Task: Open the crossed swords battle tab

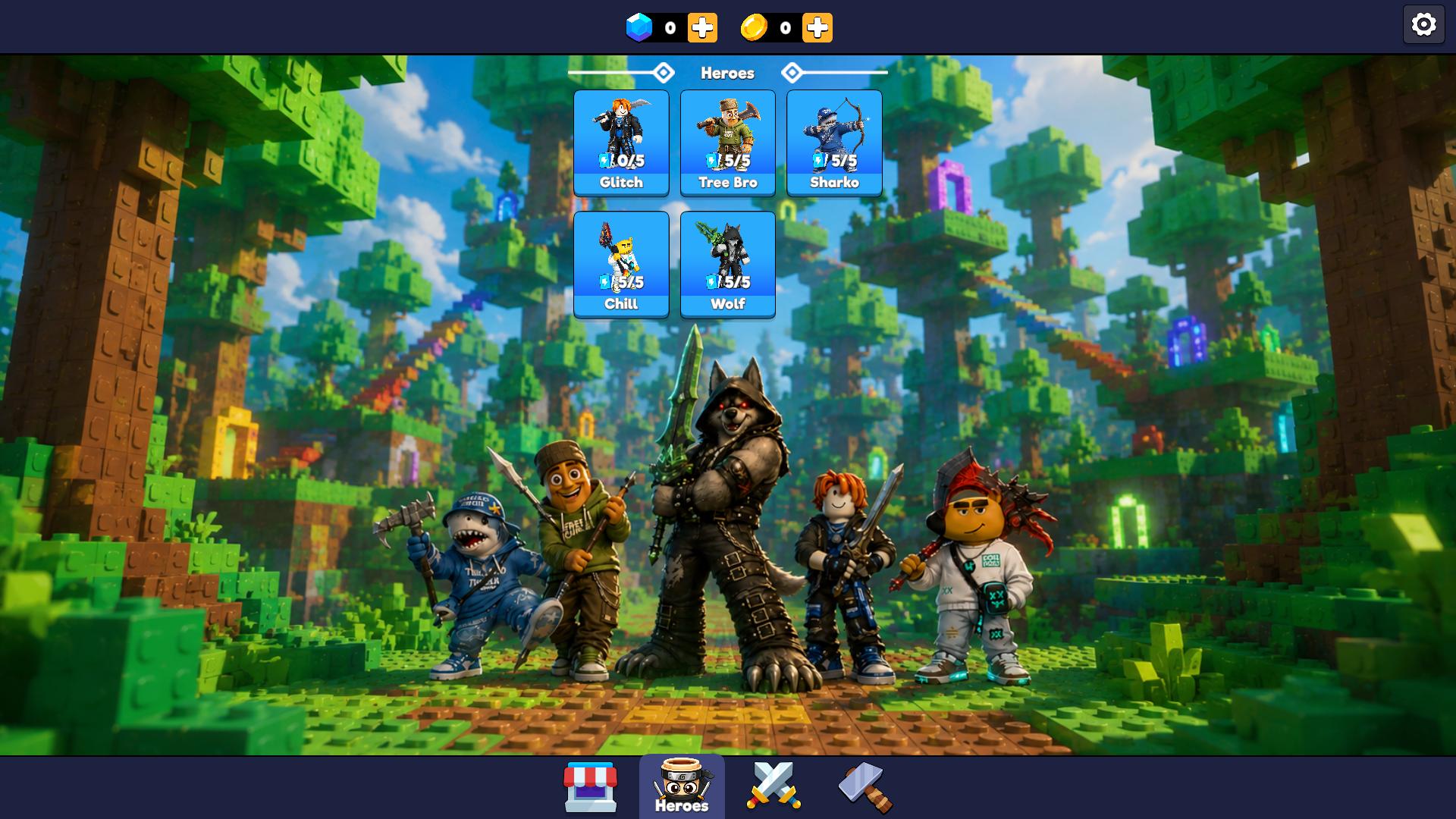Action: (773, 786)
